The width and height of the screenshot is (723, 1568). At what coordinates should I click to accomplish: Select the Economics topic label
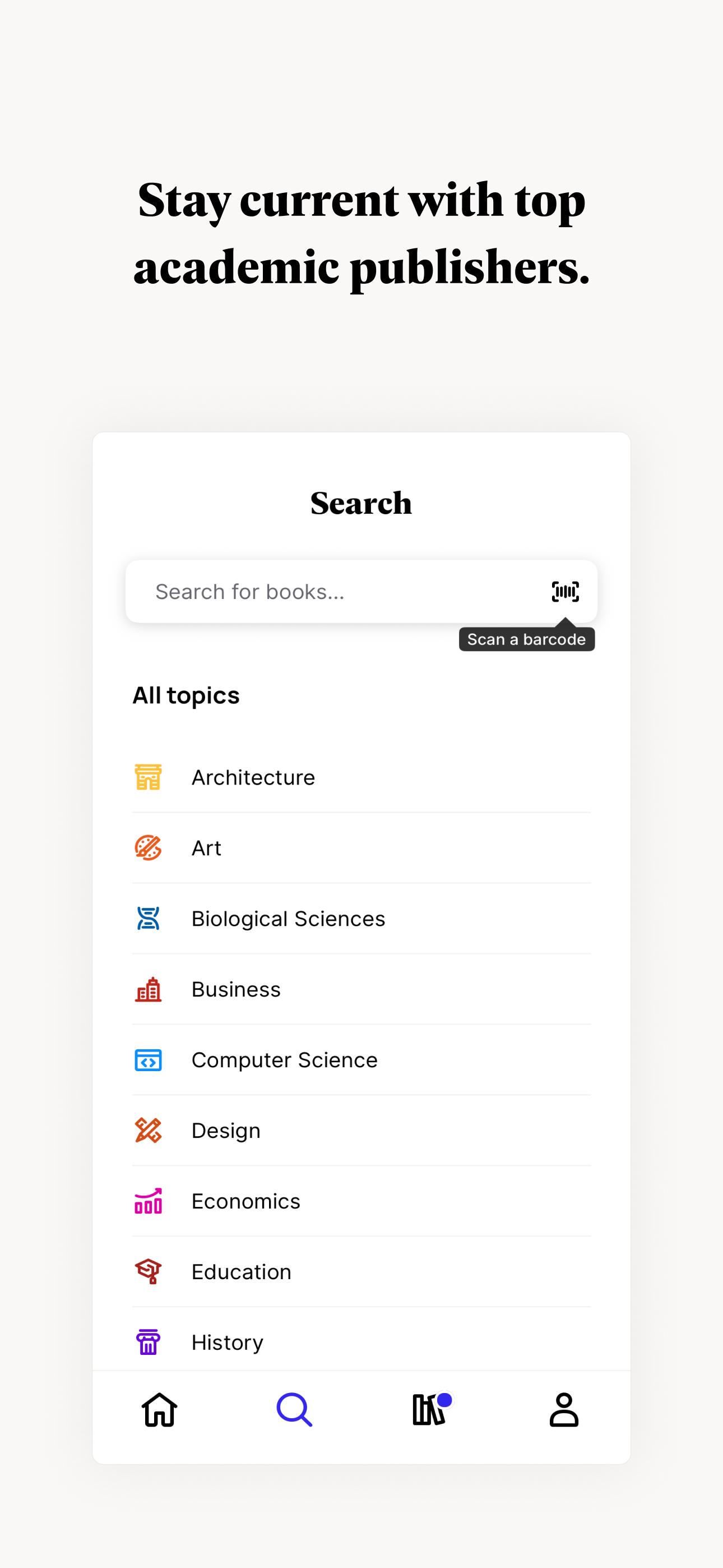click(x=246, y=1201)
